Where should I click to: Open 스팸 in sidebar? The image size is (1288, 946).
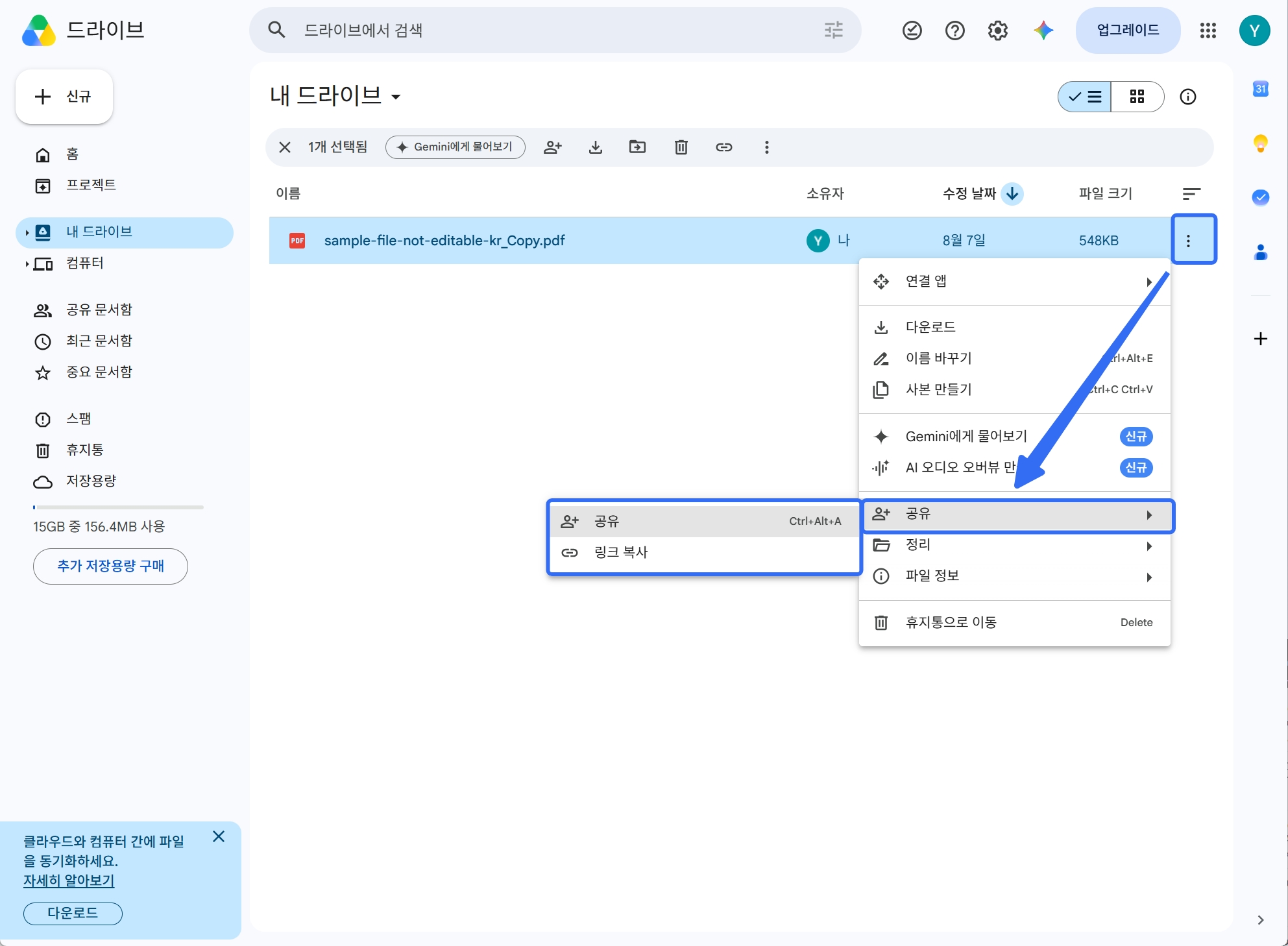pyautogui.click(x=124, y=419)
